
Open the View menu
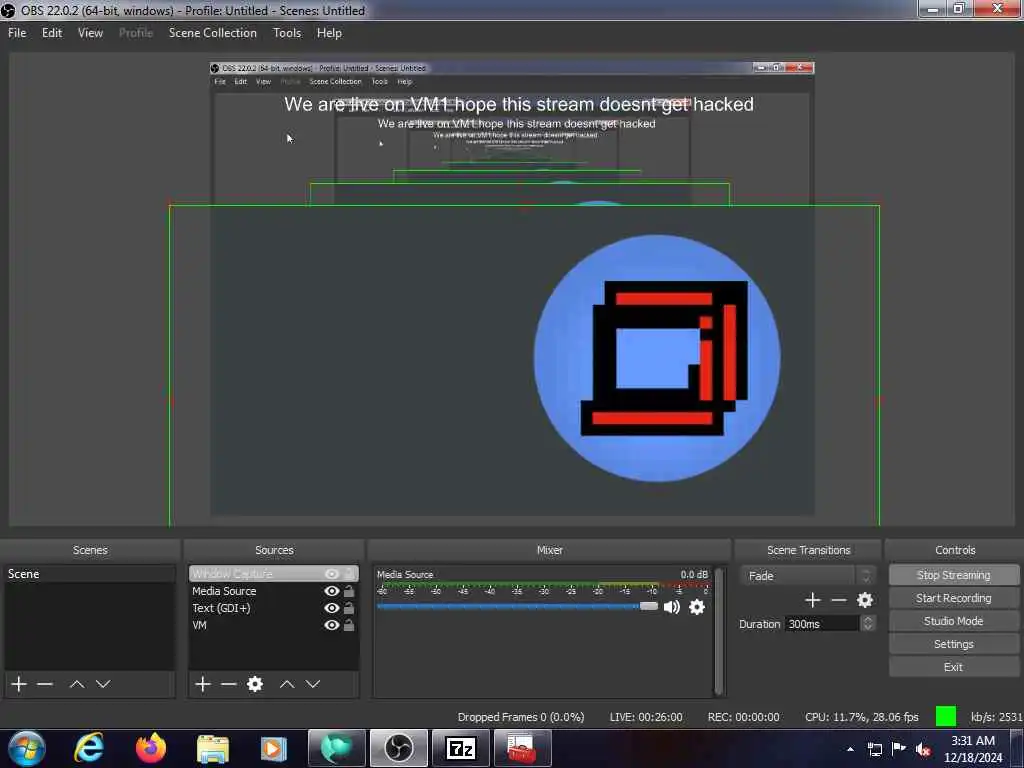tap(90, 33)
